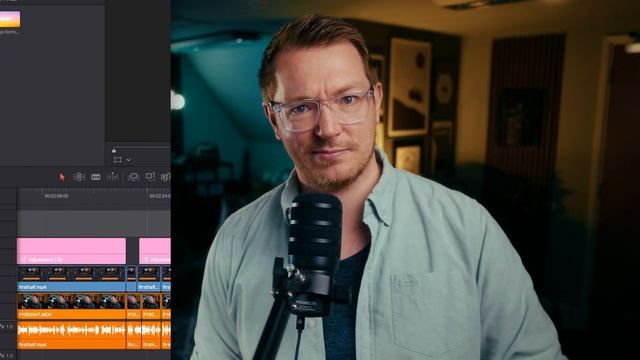Select the long orange P1000547.MOV video clip
This screenshot has width=640, height=360.
[71, 306]
